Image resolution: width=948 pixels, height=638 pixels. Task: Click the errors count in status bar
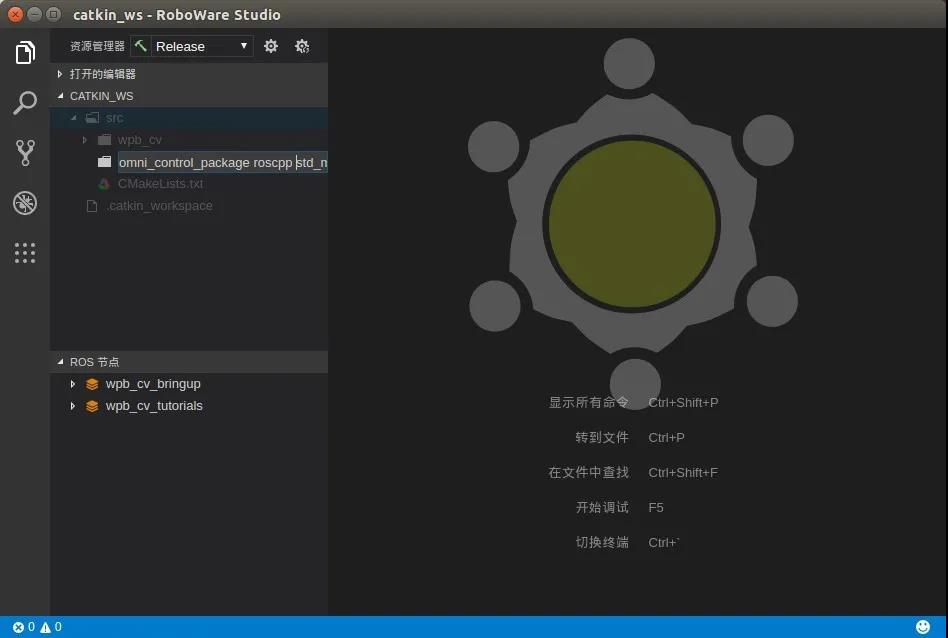(x=24, y=627)
